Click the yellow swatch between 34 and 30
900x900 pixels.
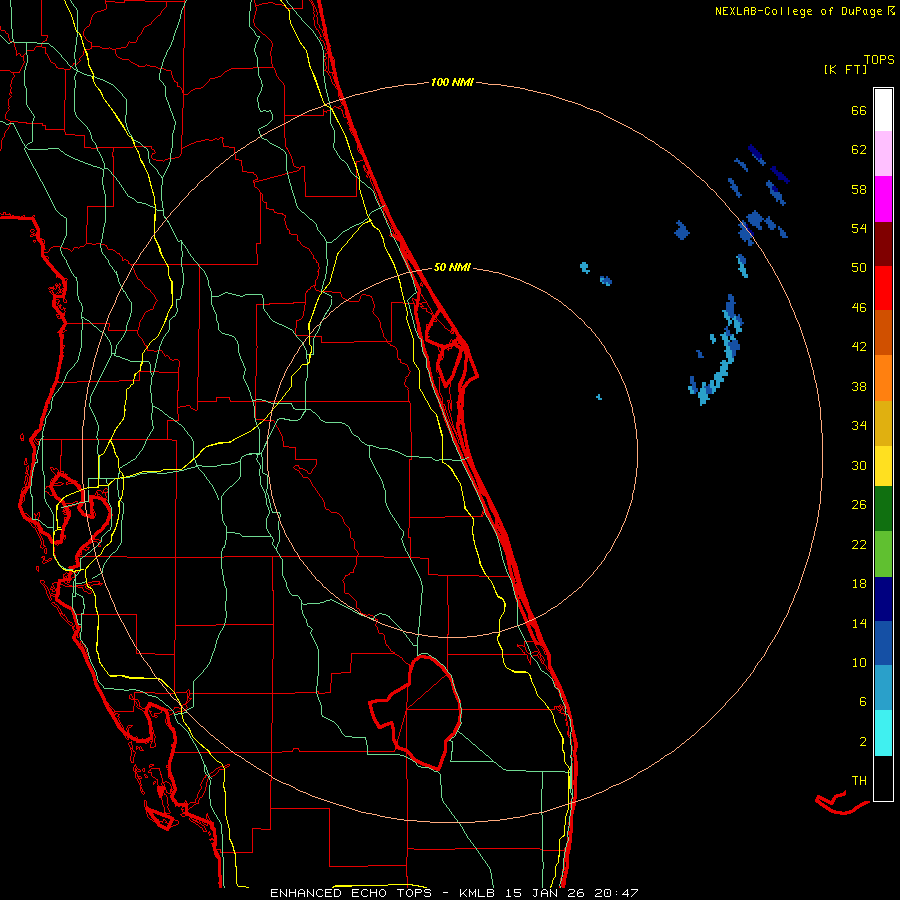tap(883, 466)
